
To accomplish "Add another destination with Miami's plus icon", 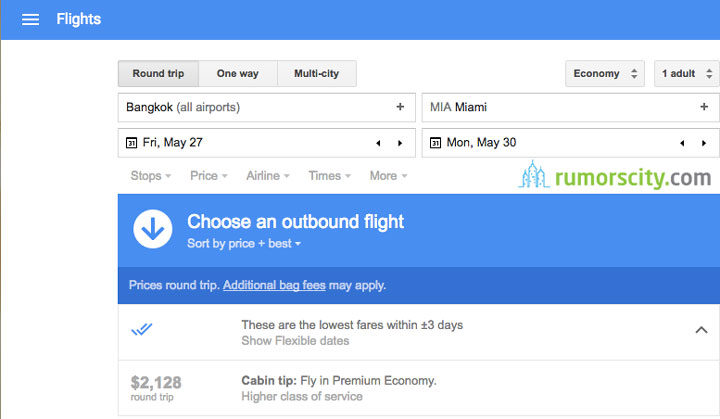I will point(703,107).
